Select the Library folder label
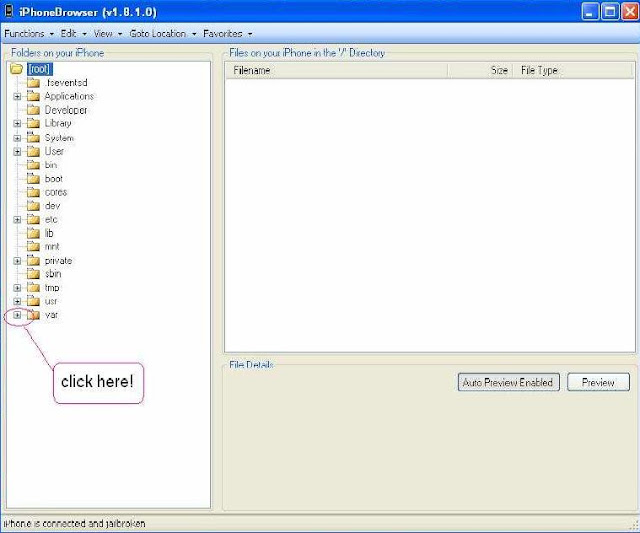The image size is (640, 533). coord(58,123)
